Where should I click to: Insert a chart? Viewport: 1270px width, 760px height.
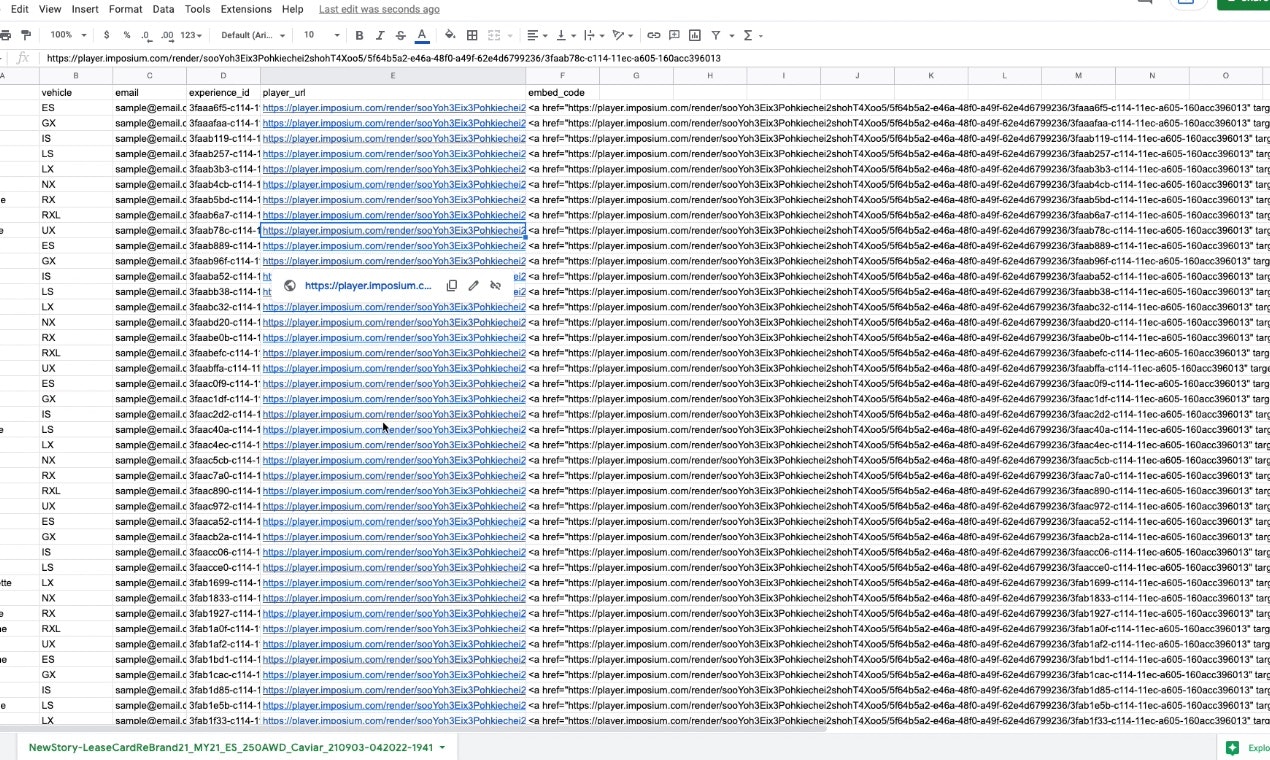(694, 35)
